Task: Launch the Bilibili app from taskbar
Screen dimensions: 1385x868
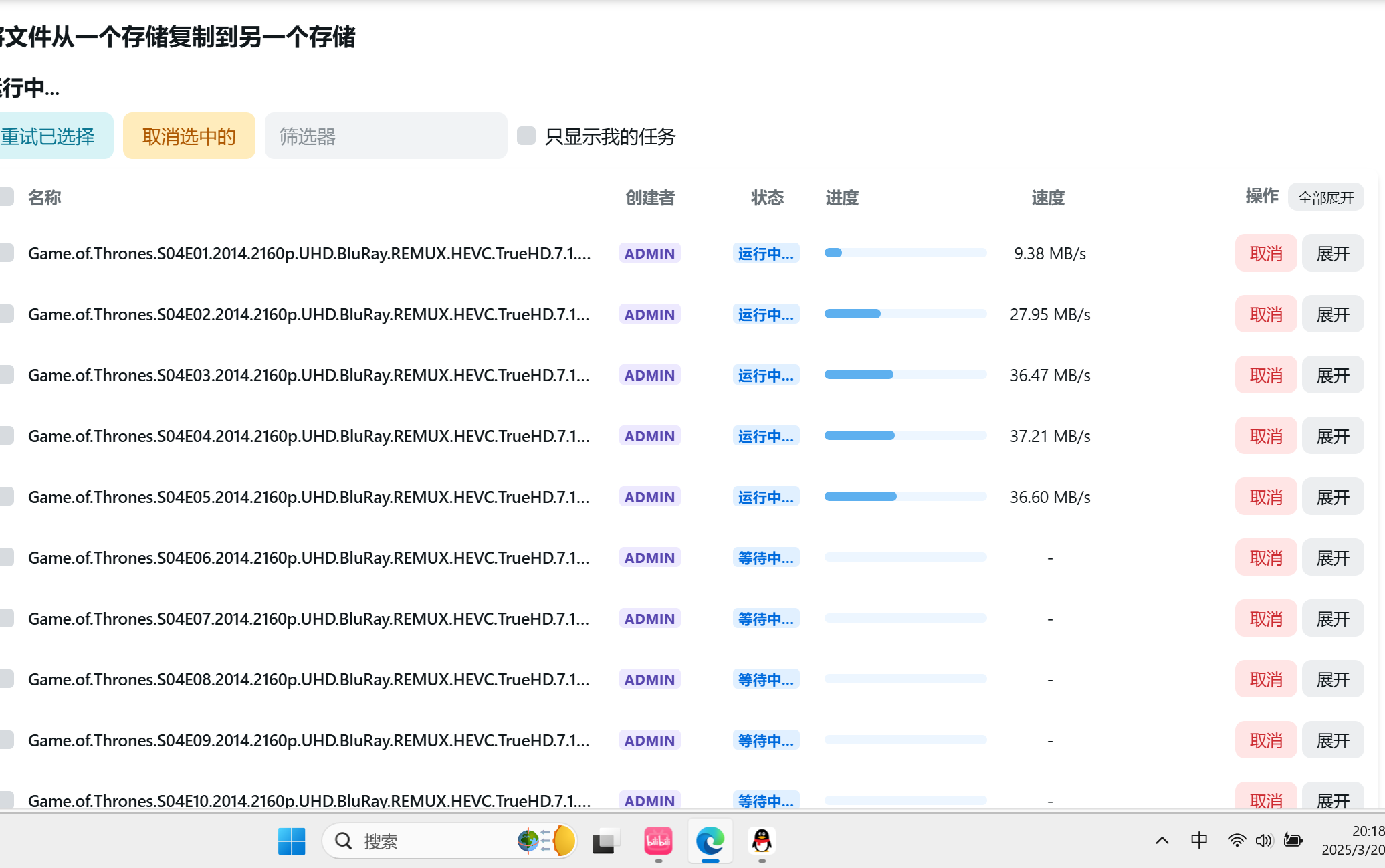Action: 658,841
